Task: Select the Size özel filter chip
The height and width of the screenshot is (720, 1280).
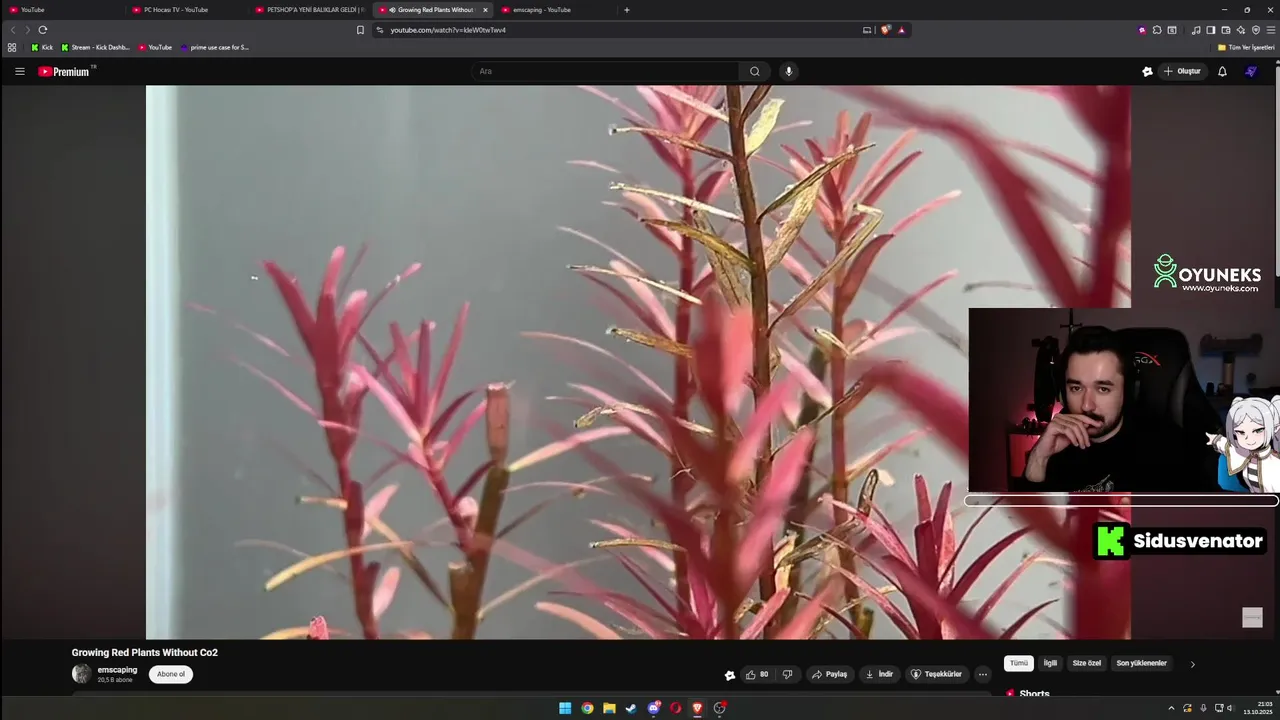Action: tap(1087, 663)
